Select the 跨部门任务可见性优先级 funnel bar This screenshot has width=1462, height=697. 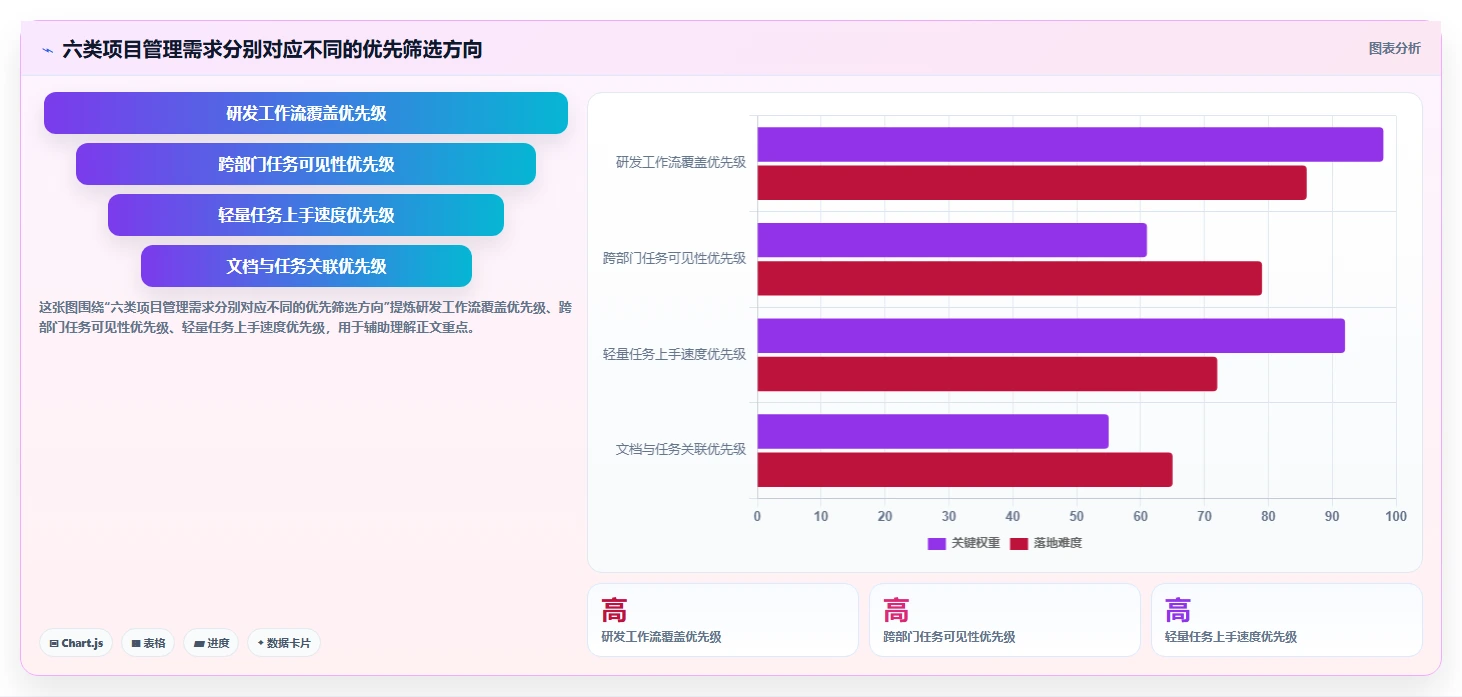pyautogui.click(x=306, y=164)
